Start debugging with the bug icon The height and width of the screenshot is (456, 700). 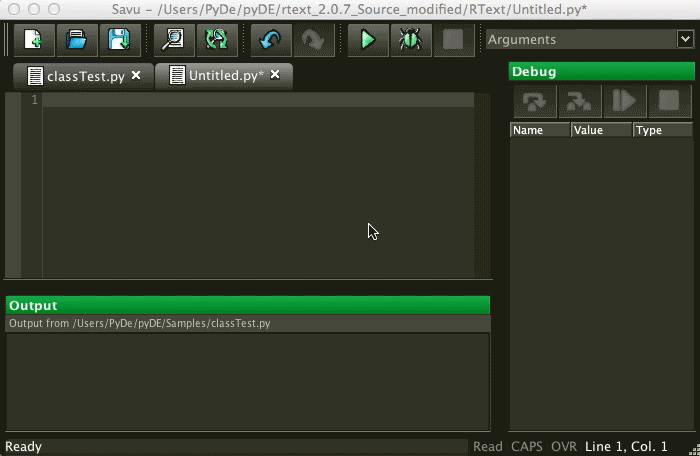(410, 40)
